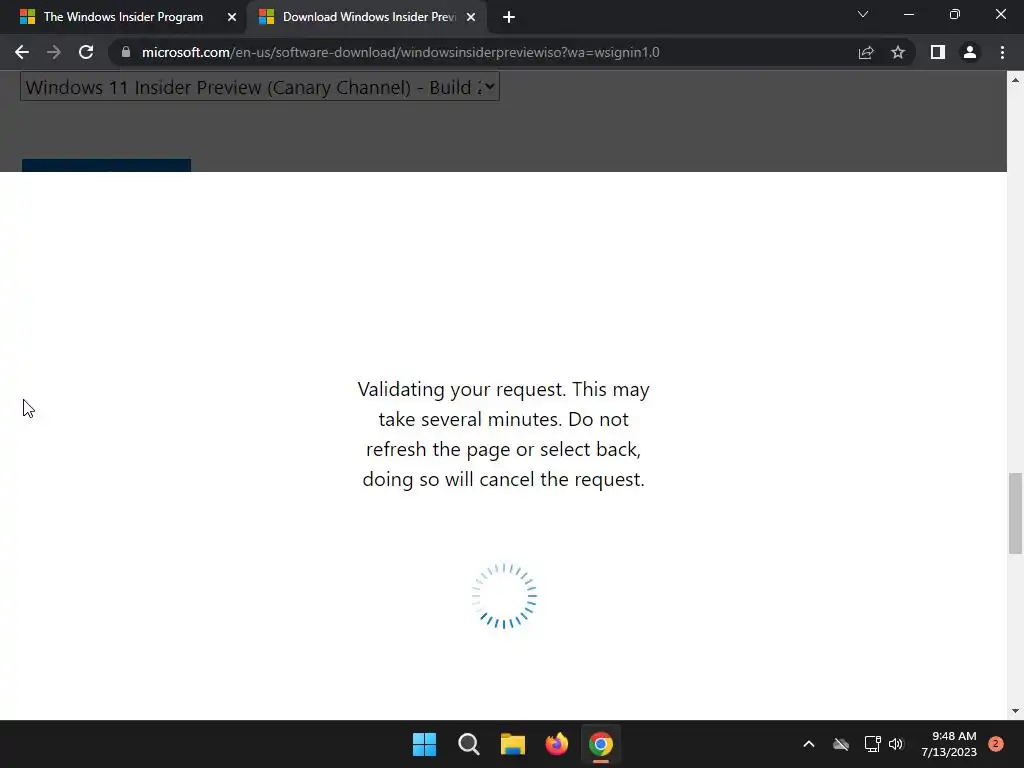The image size is (1024, 768).
Task: Click the address bar URL
Action: pyautogui.click(x=400, y=52)
